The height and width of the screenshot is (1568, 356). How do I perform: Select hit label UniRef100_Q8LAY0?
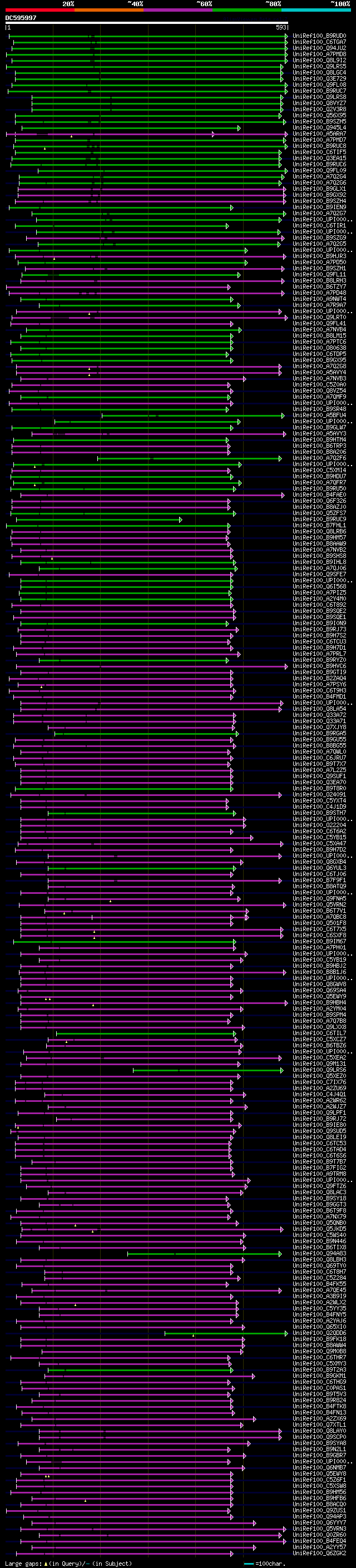319,1431
